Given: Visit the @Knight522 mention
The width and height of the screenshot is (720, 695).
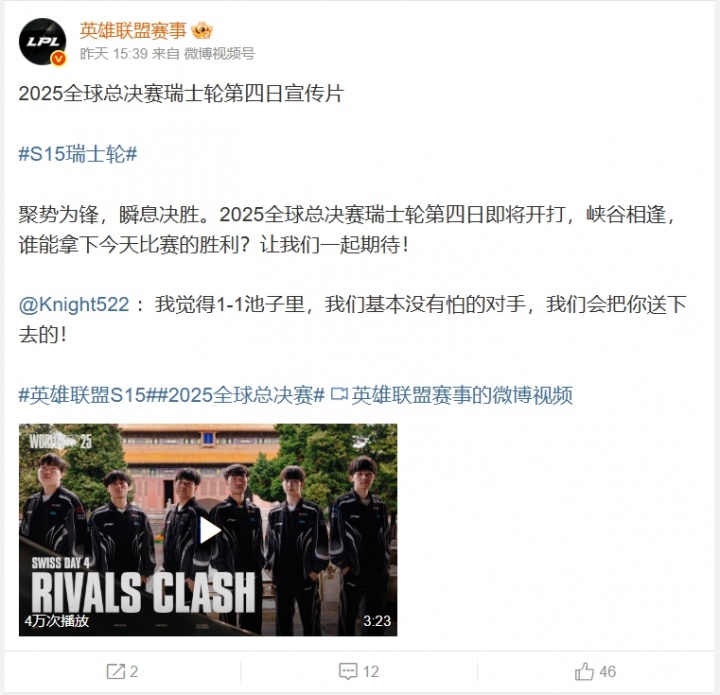Looking at the screenshot, I should pos(74,304).
